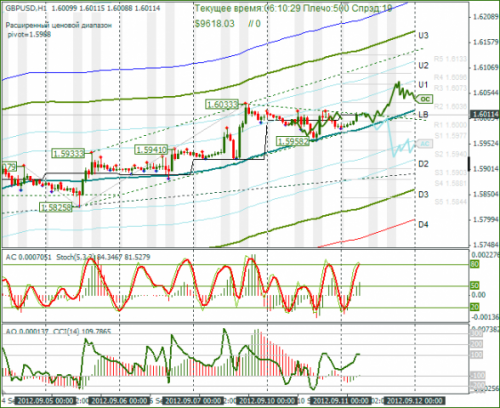
Task: Click the U3 channel label
Action: pyautogui.click(x=423, y=36)
